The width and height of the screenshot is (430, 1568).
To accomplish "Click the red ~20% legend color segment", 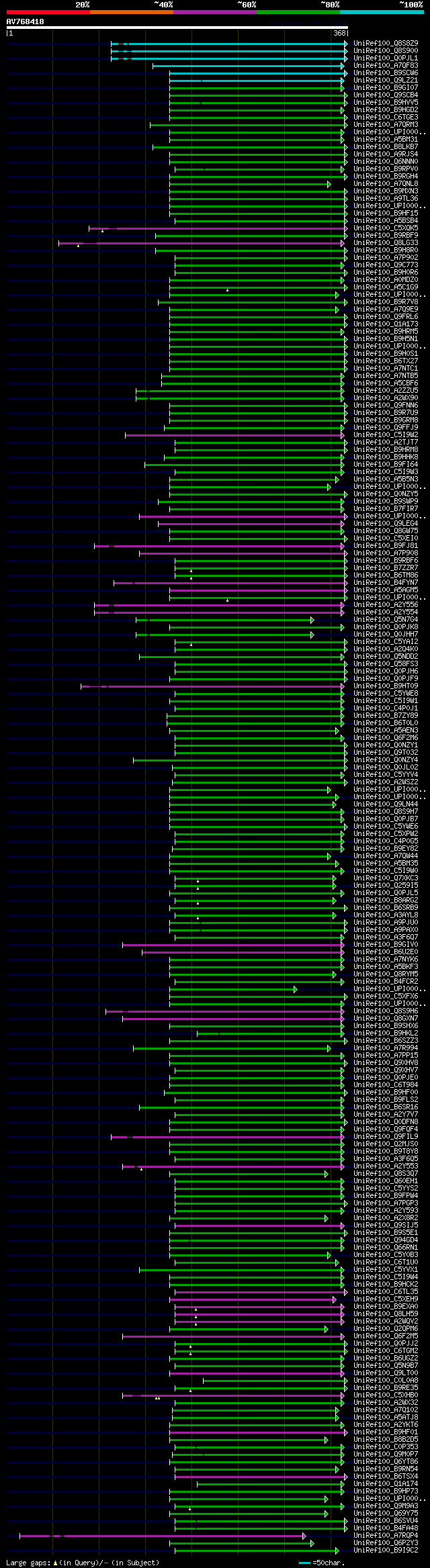I will pyautogui.click(x=48, y=12).
